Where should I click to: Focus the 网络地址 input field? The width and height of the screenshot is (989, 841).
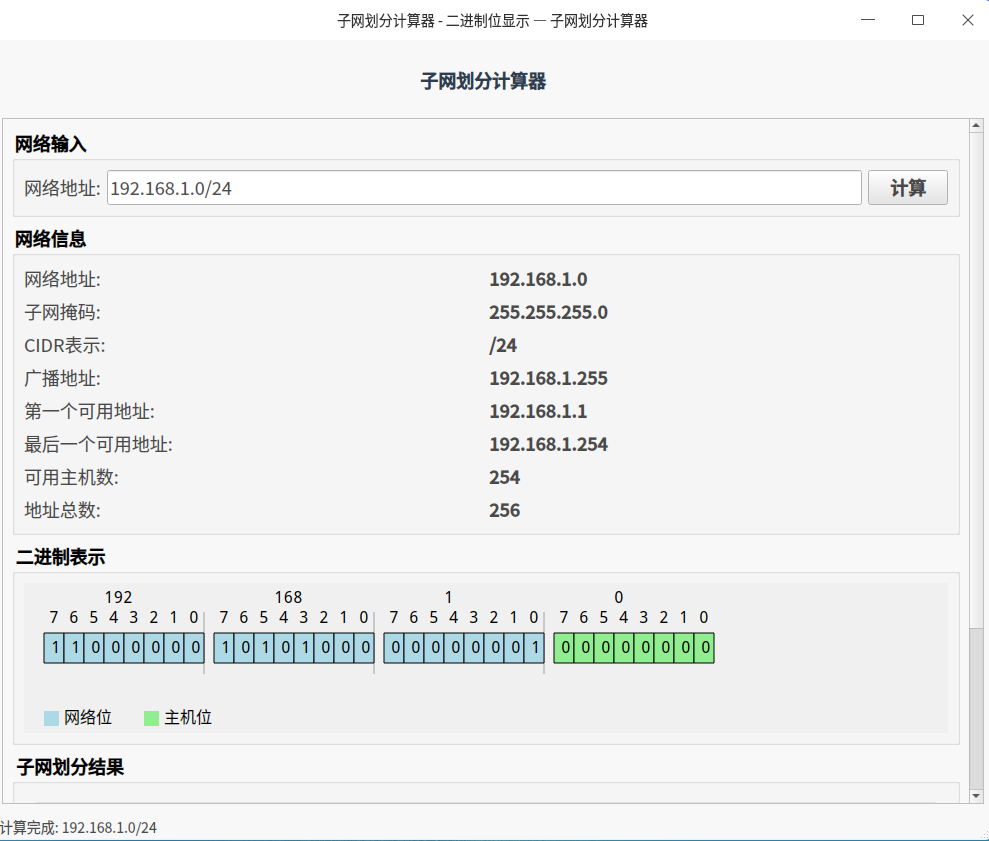click(484, 188)
